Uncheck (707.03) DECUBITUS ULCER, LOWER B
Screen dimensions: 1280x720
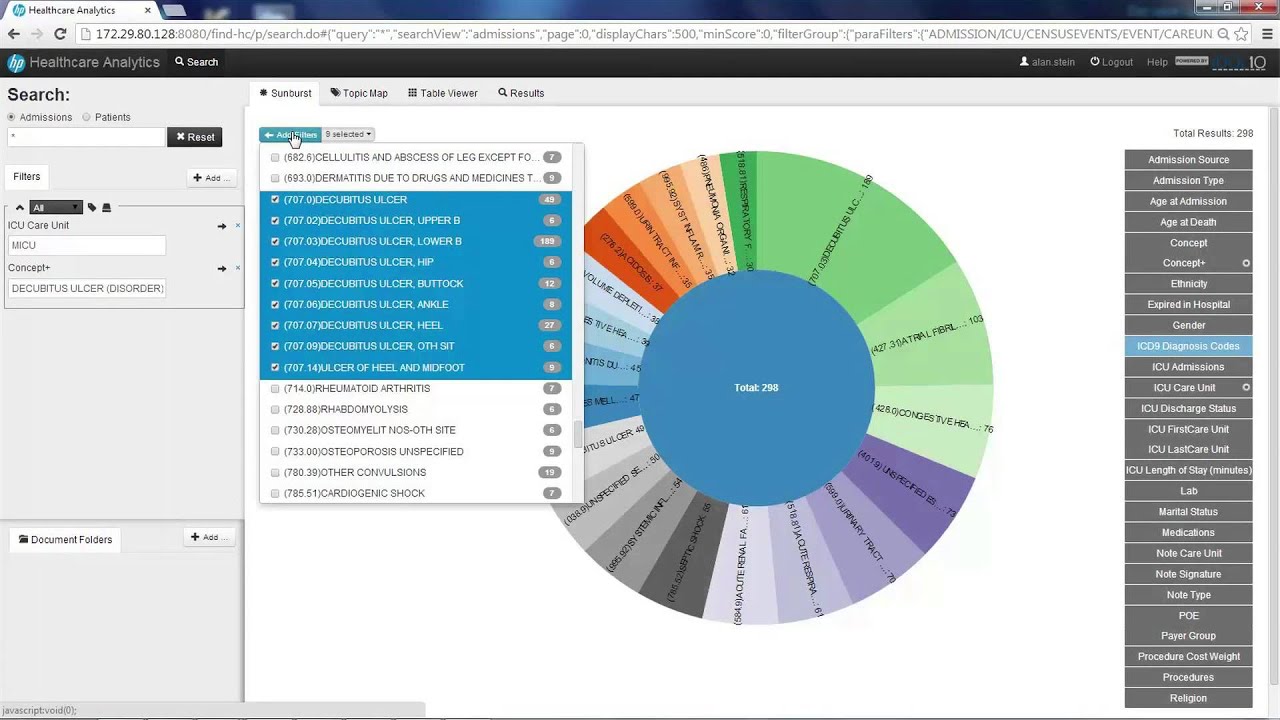pos(275,241)
